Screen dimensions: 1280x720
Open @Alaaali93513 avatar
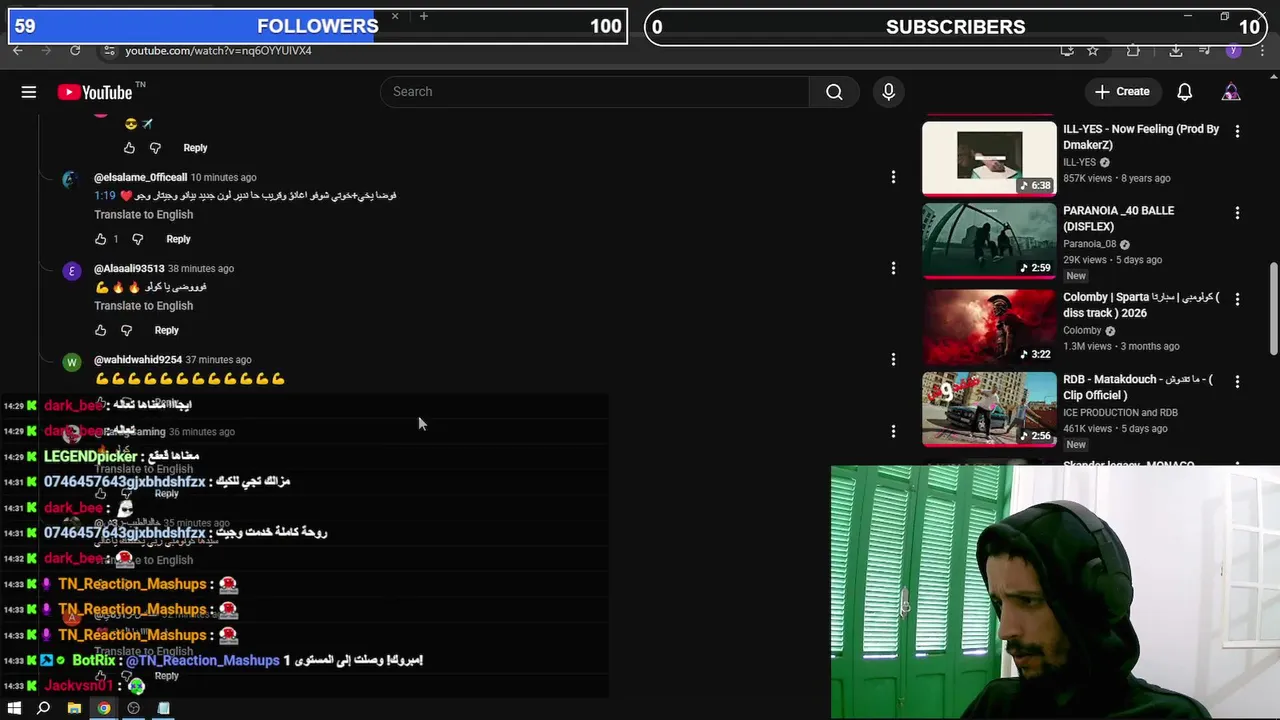pyautogui.click(x=71, y=271)
